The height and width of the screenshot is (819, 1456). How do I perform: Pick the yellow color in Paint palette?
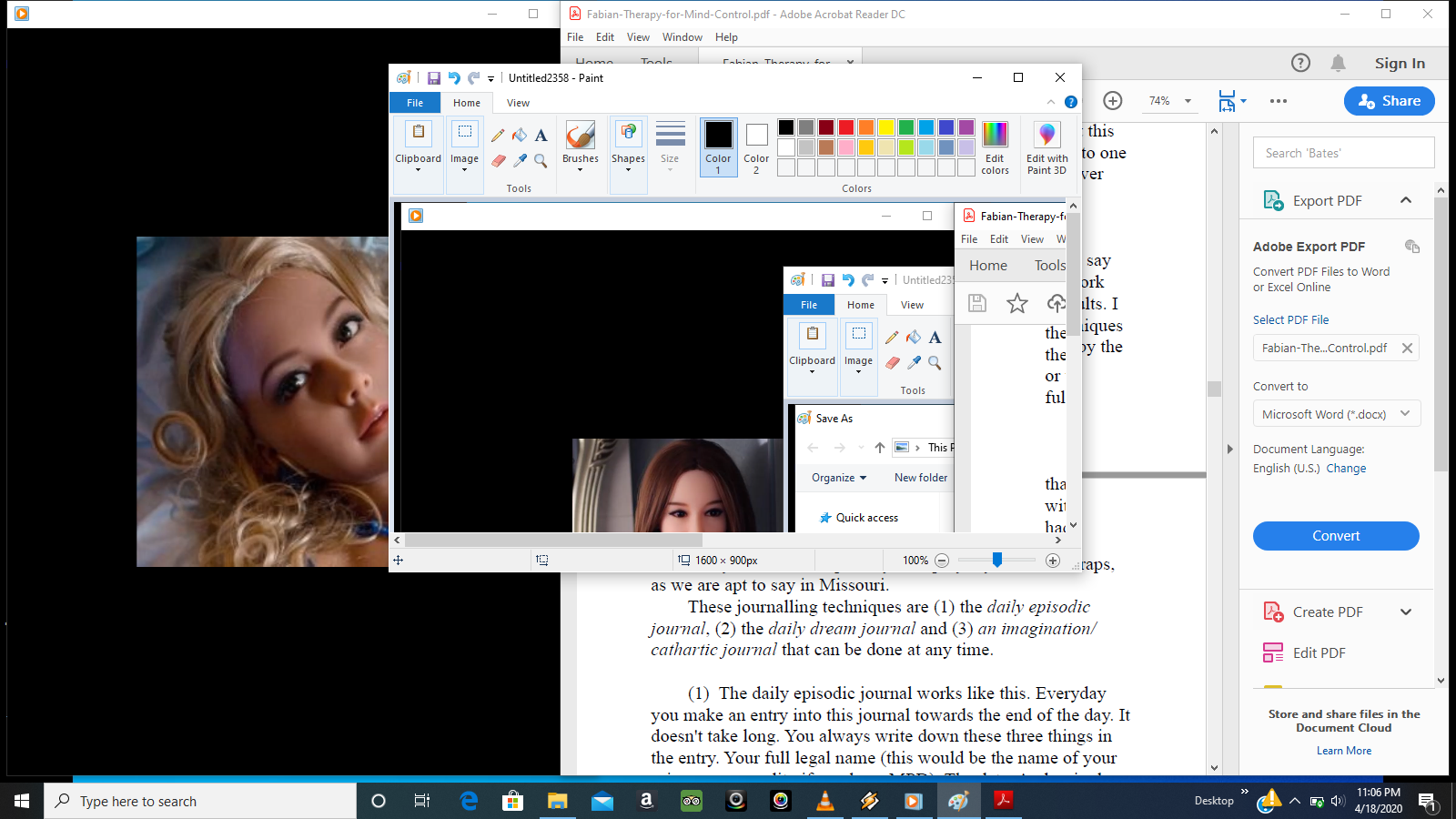point(886,127)
